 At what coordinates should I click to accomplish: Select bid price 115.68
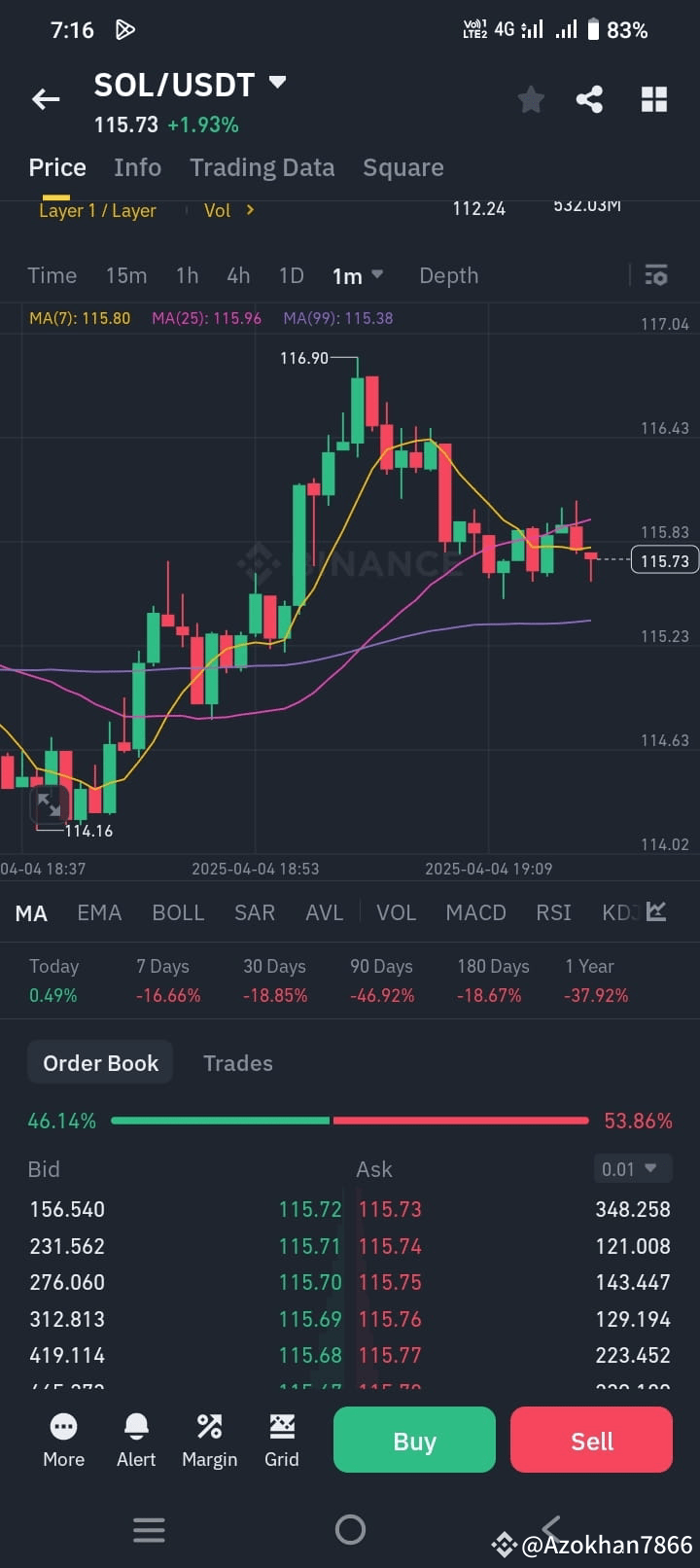tap(310, 1355)
